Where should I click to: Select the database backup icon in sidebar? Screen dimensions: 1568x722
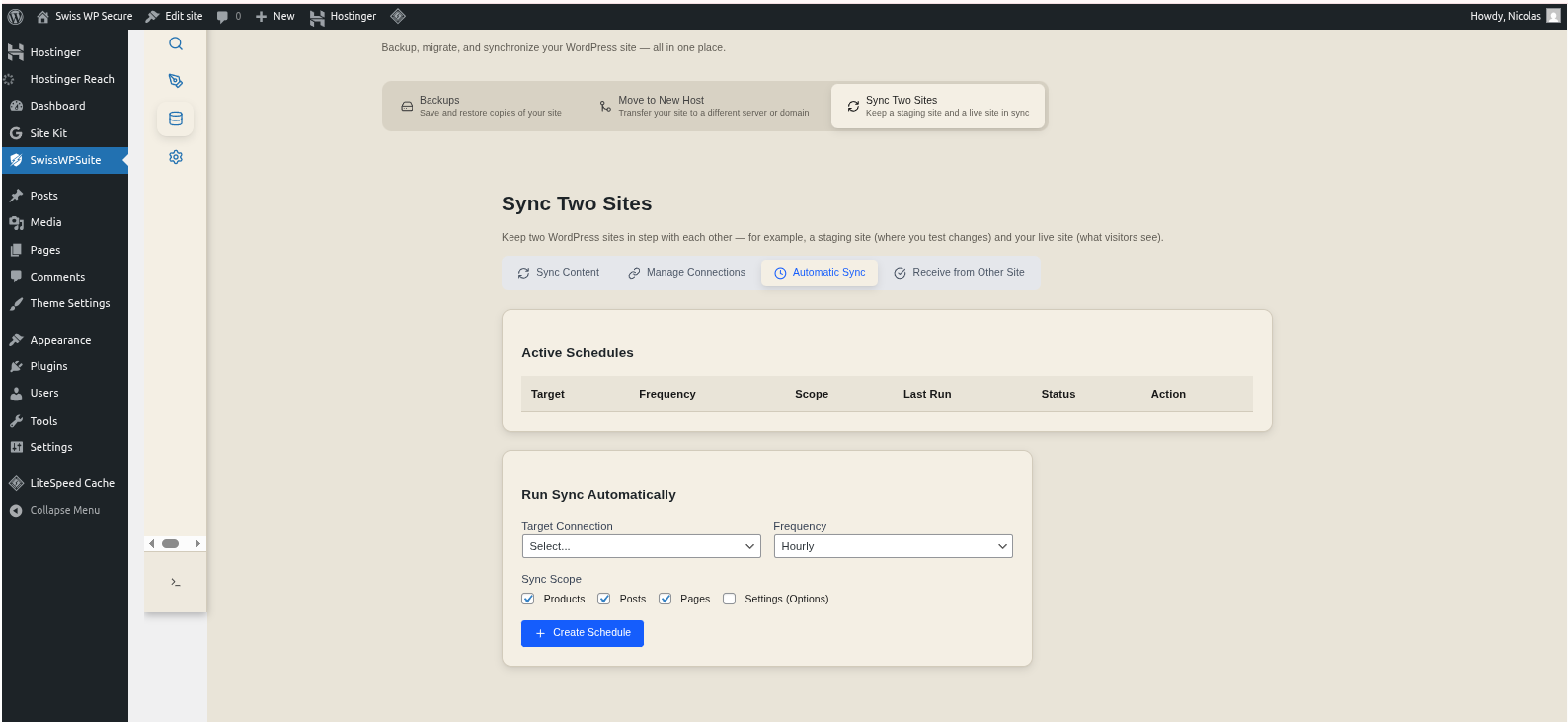[x=176, y=119]
